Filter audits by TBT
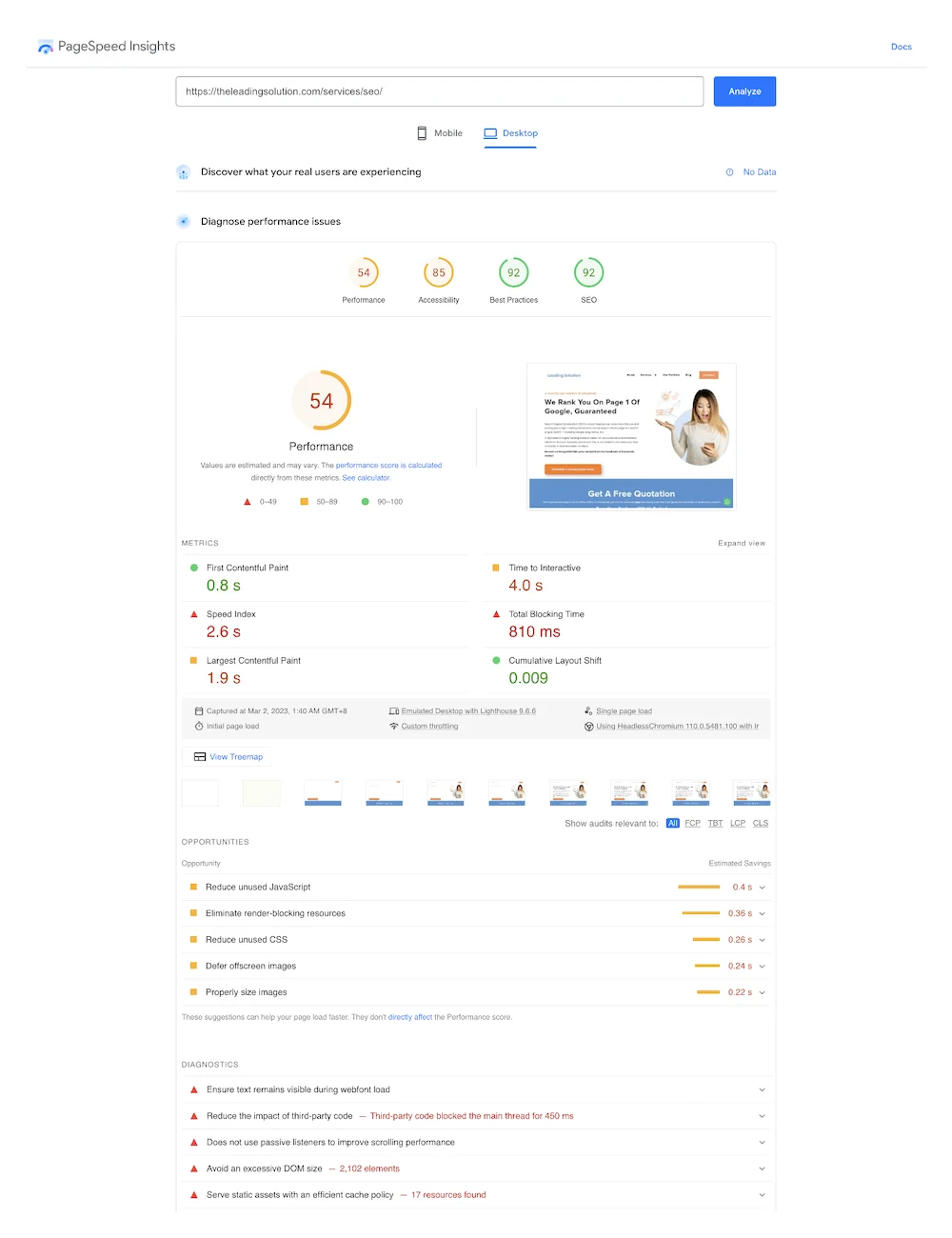Screen dimensions: 952x1238 point(715,824)
